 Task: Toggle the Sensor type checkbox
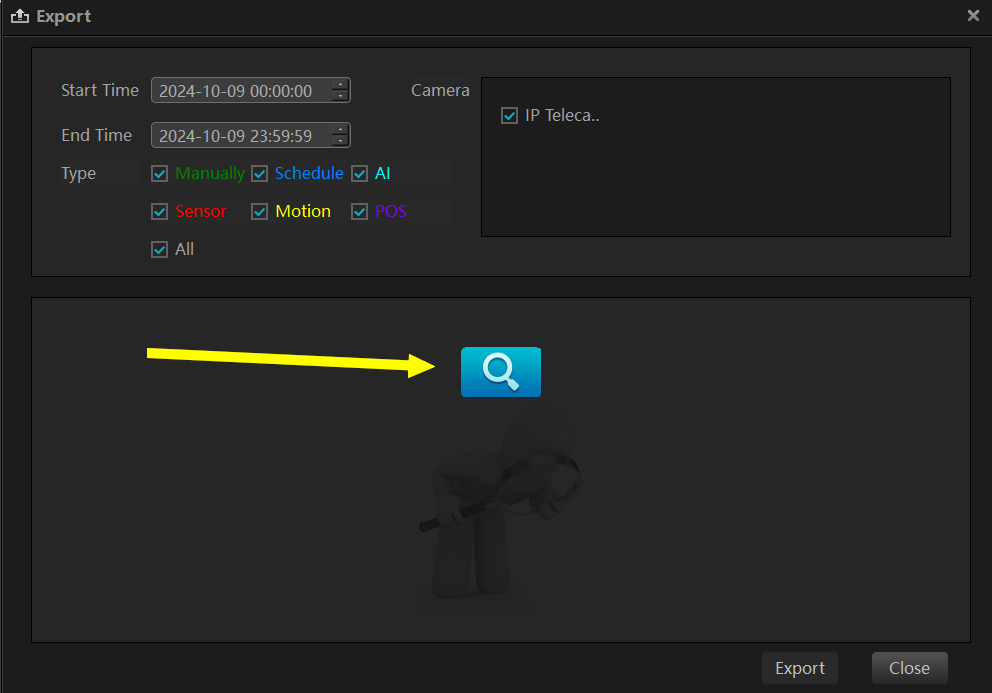159,211
